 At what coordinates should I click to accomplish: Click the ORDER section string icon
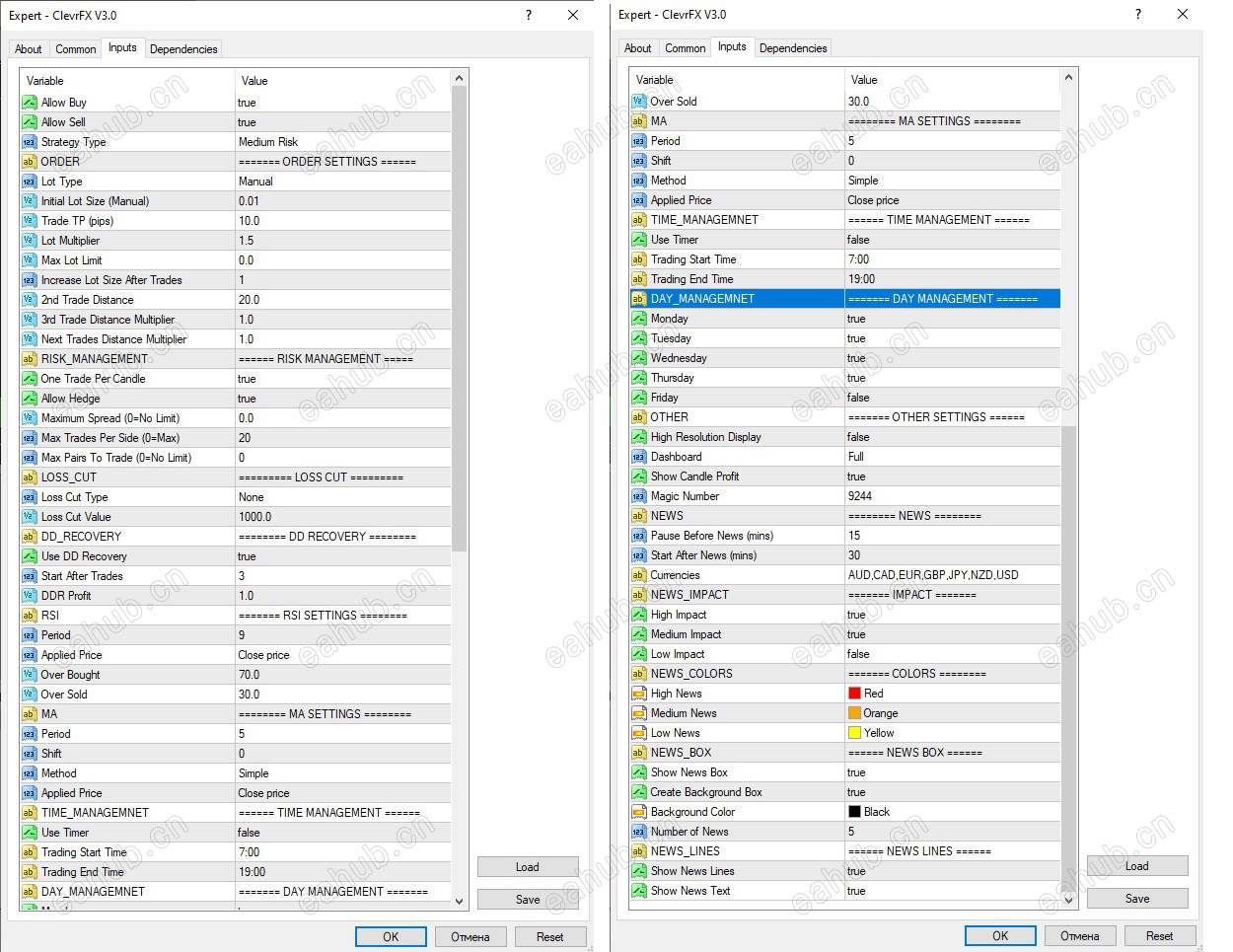(29, 162)
